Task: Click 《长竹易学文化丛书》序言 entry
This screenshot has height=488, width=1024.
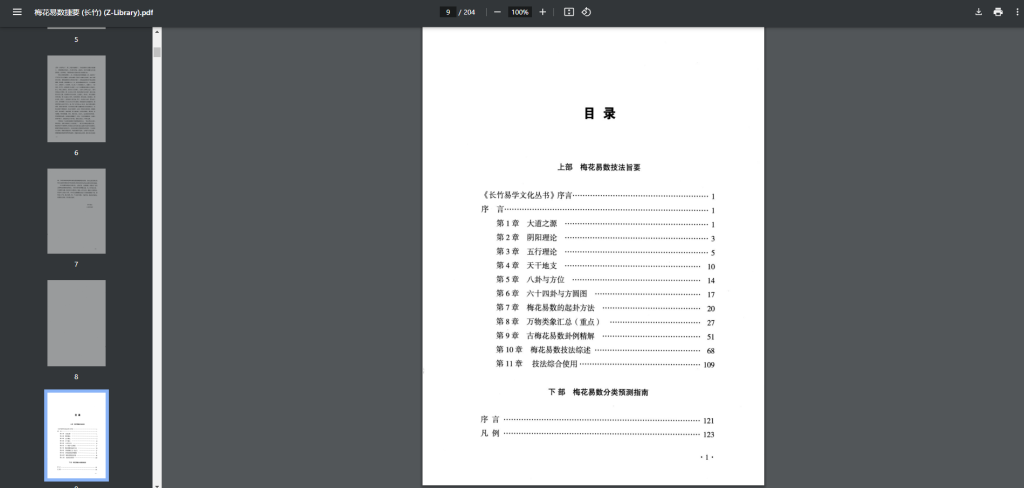Action: 598,195
